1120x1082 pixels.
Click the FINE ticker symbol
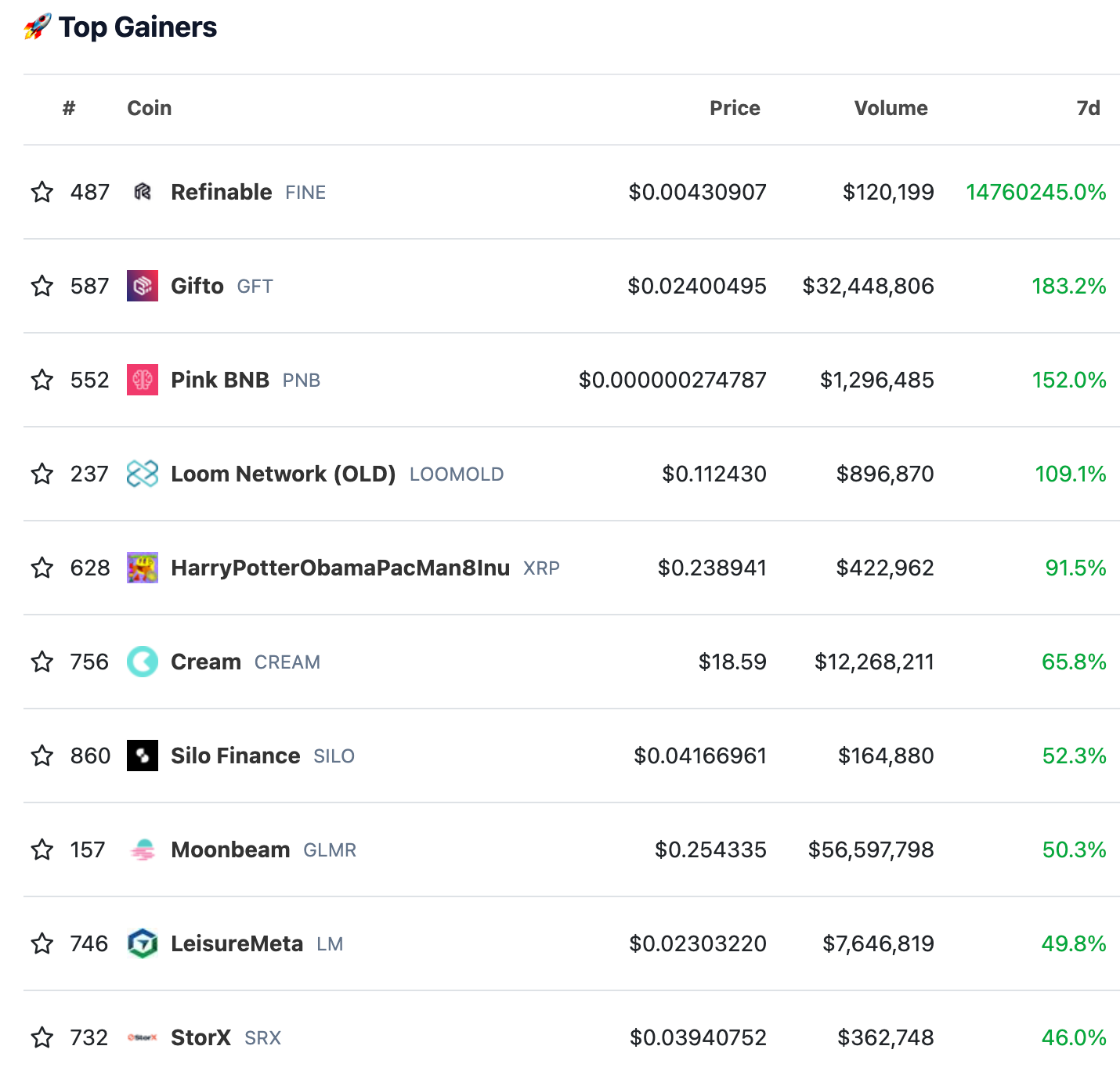coord(305,193)
